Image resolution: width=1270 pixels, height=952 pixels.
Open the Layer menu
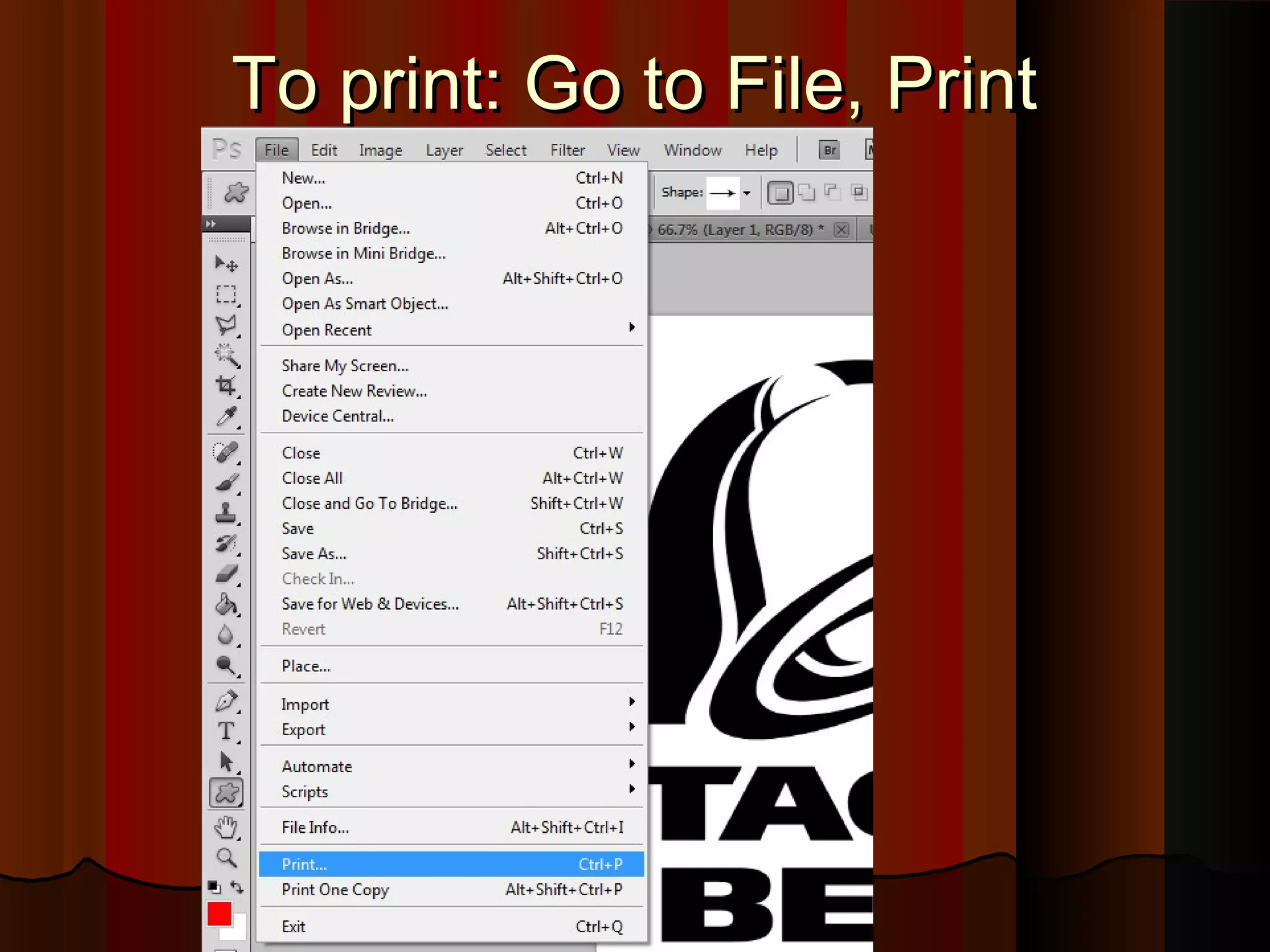pyautogui.click(x=444, y=150)
